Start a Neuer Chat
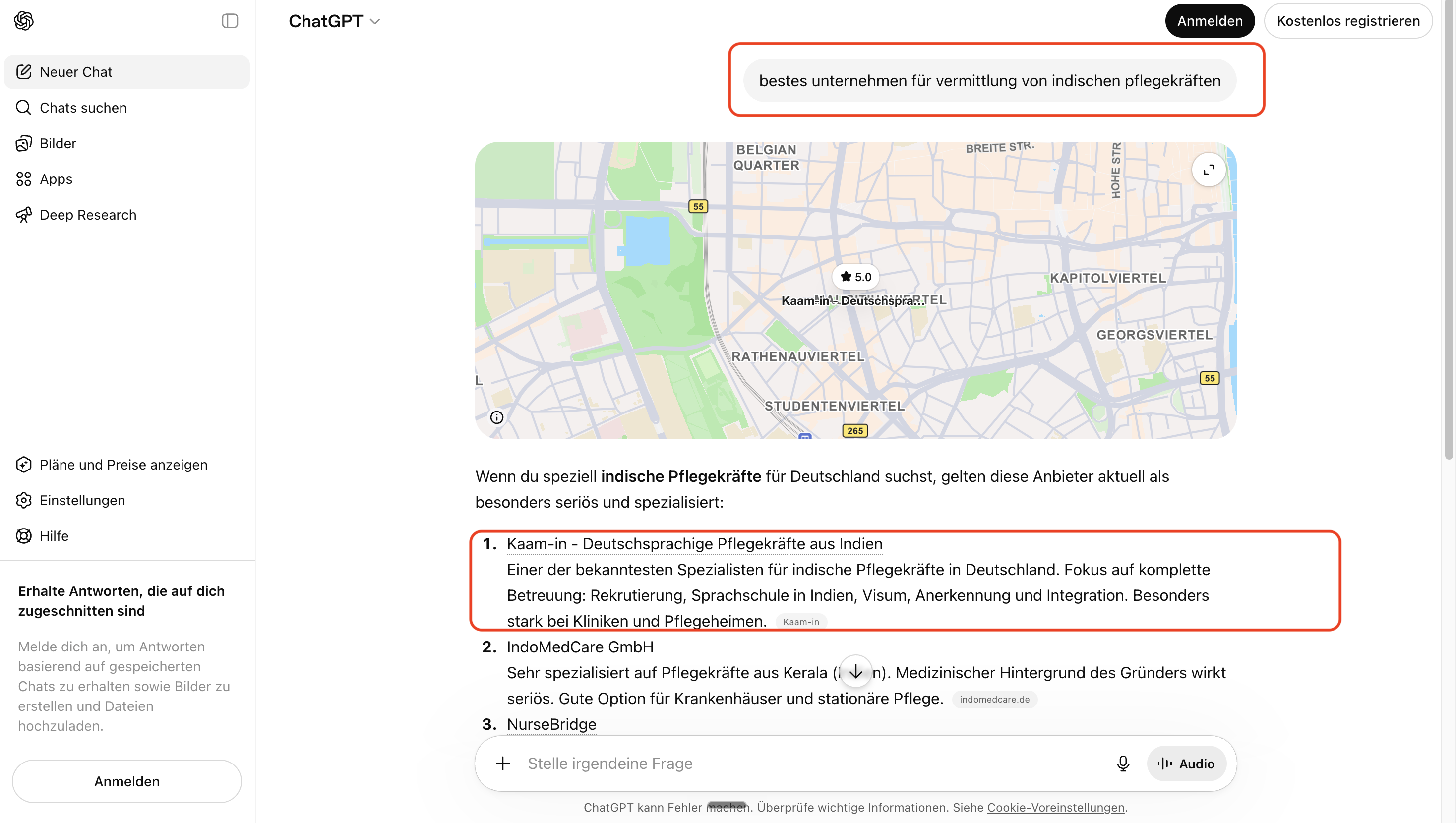The image size is (1456, 823). [x=126, y=72]
